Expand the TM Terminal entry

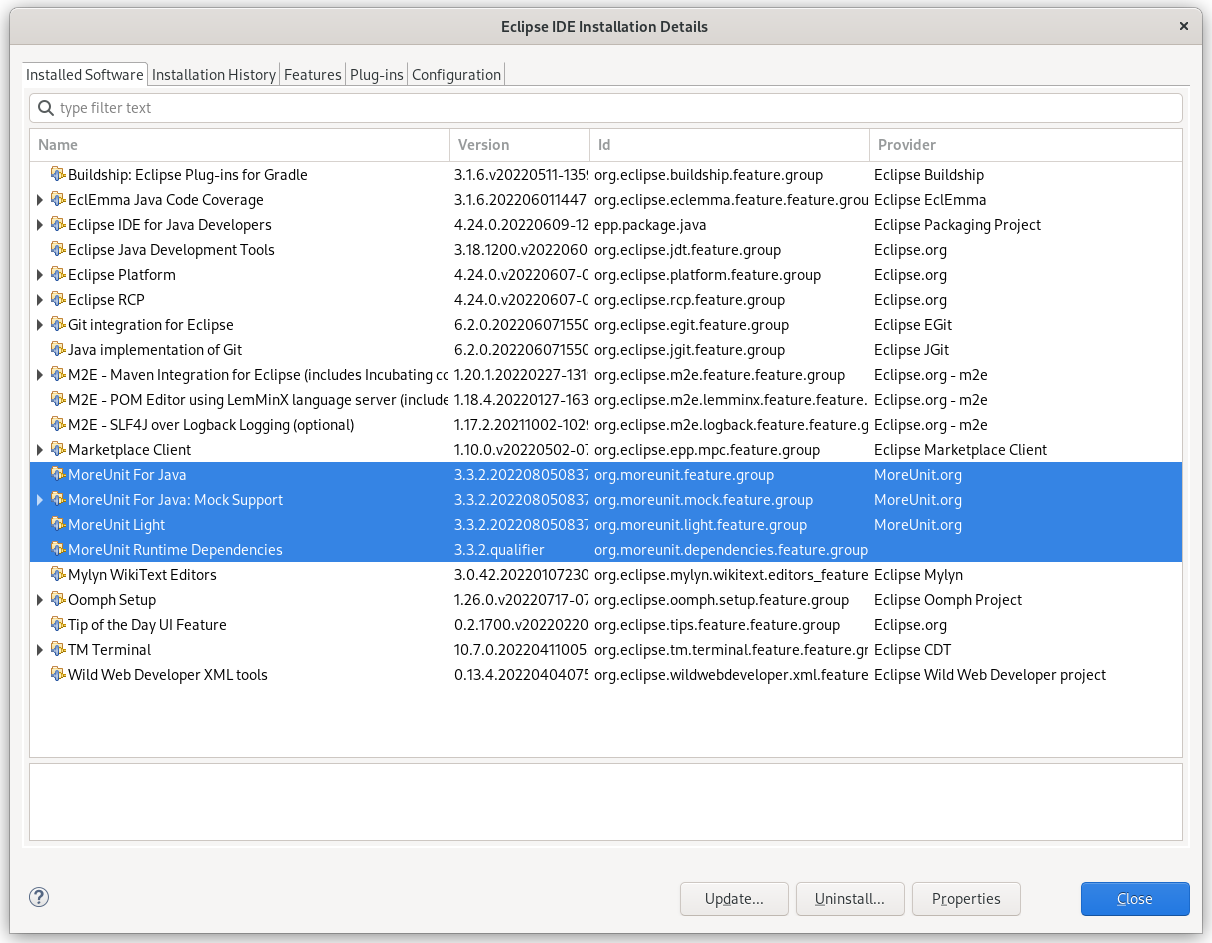pyautogui.click(x=40, y=649)
